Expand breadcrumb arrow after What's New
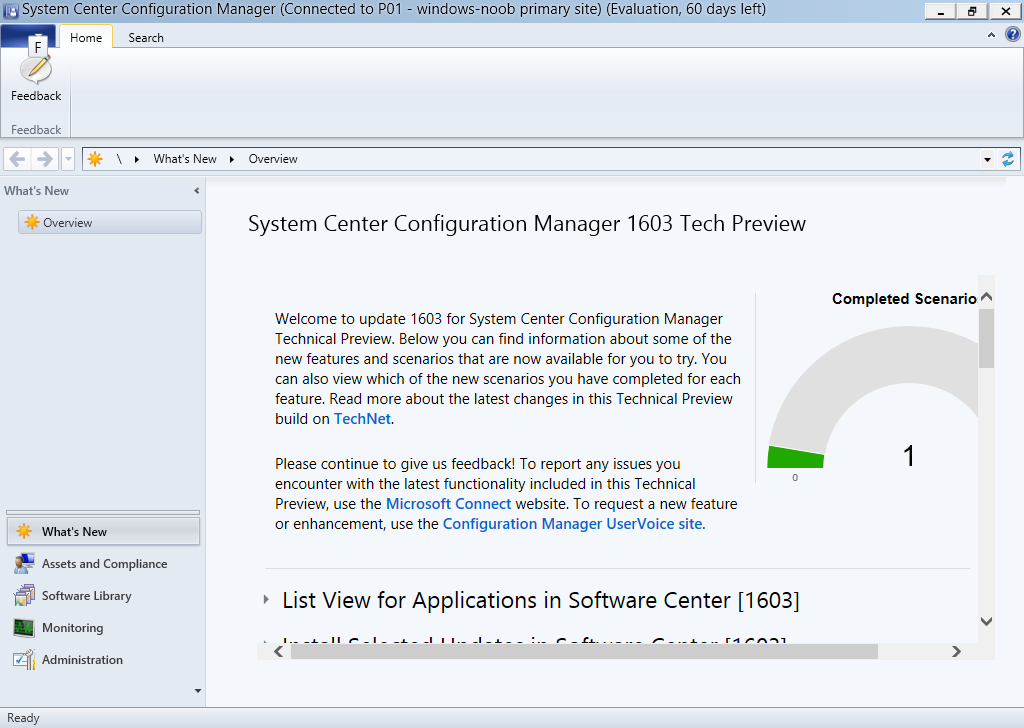 [232, 159]
